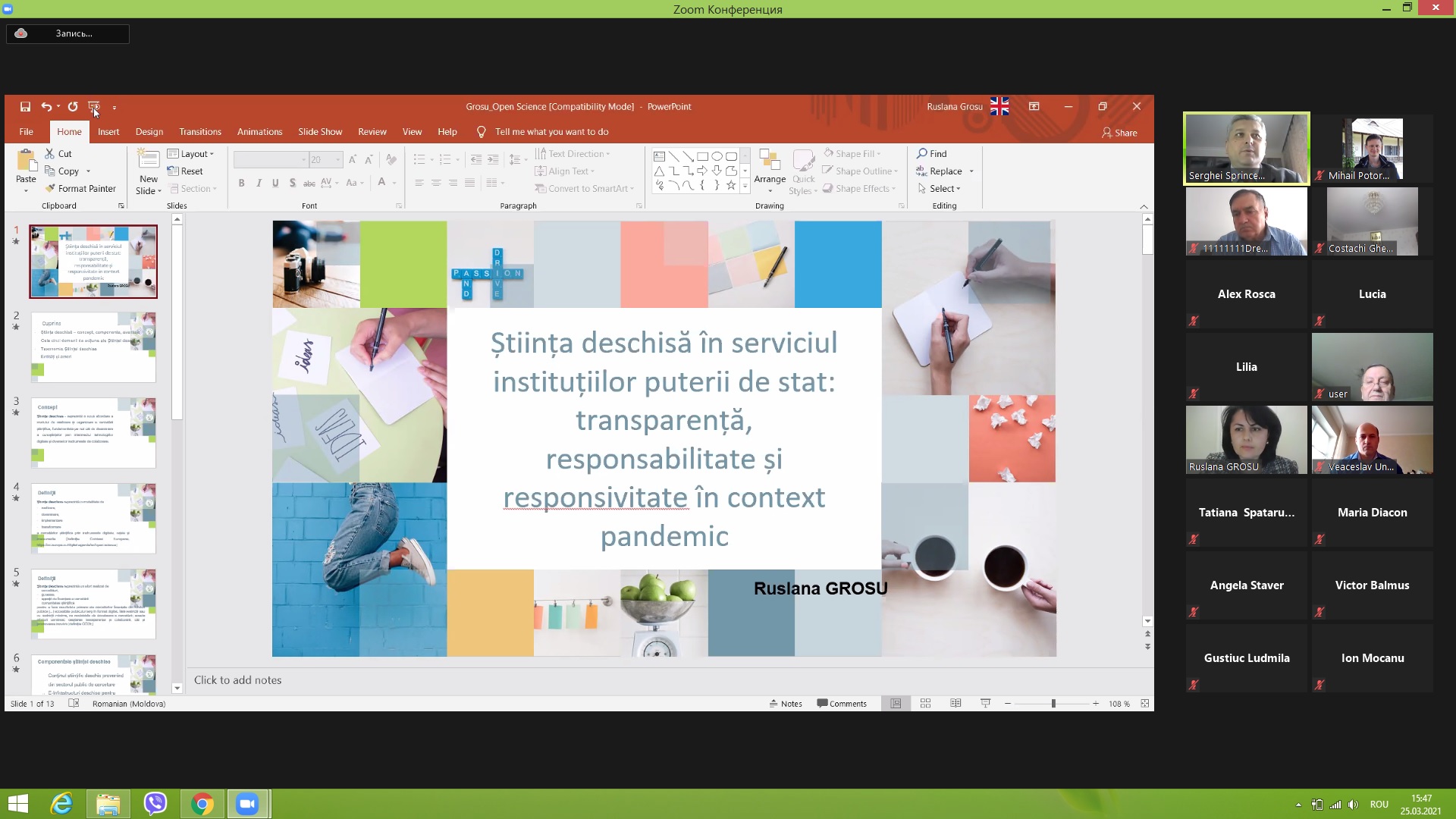Open the File menu tab
This screenshot has height=819, width=1456.
click(26, 132)
